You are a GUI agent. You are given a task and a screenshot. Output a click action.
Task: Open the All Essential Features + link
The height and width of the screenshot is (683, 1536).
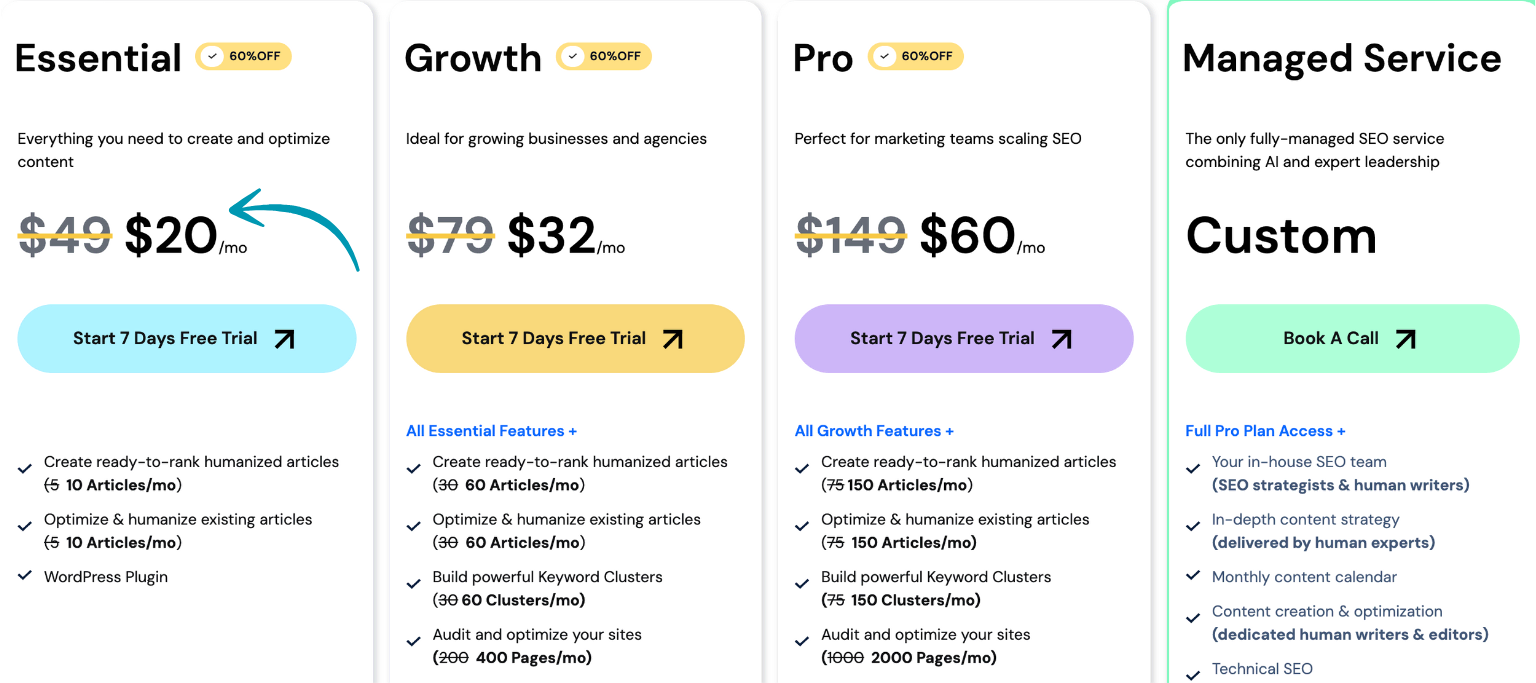(491, 431)
